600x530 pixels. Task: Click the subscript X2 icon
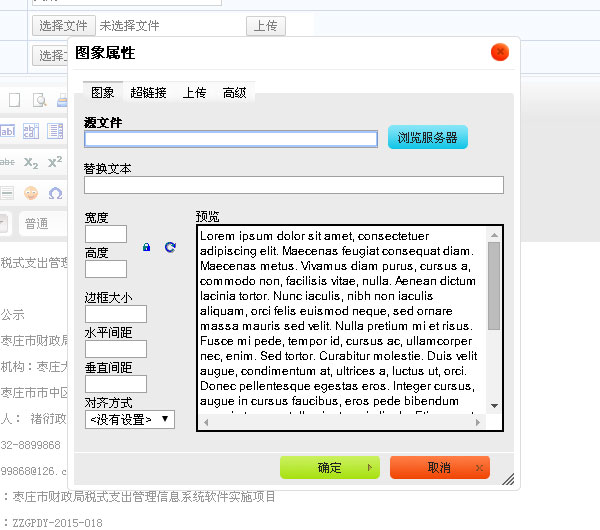tap(31, 162)
